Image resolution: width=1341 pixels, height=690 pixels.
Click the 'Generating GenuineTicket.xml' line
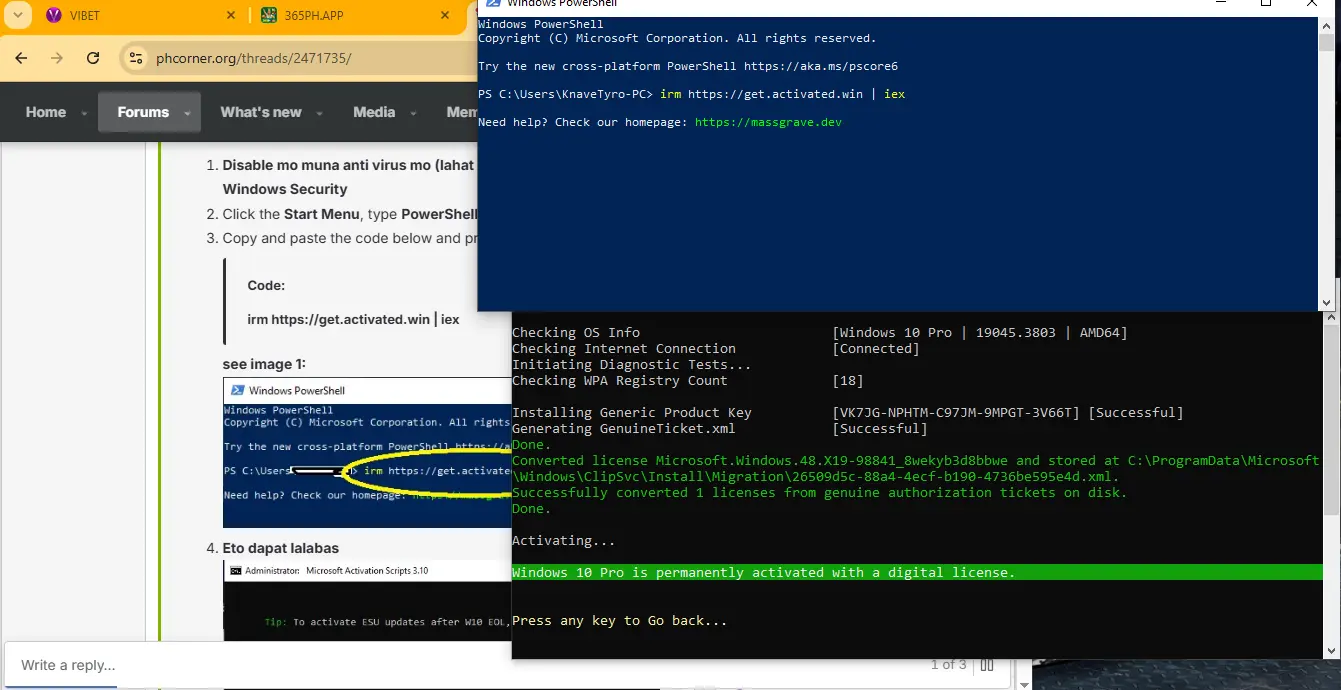point(624,428)
